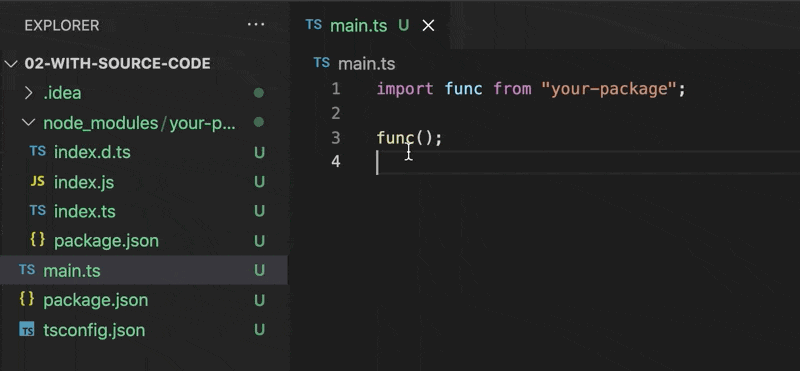The image size is (800, 371).
Task: Click the TS icon next to index.ts
Action: point(38,211)
